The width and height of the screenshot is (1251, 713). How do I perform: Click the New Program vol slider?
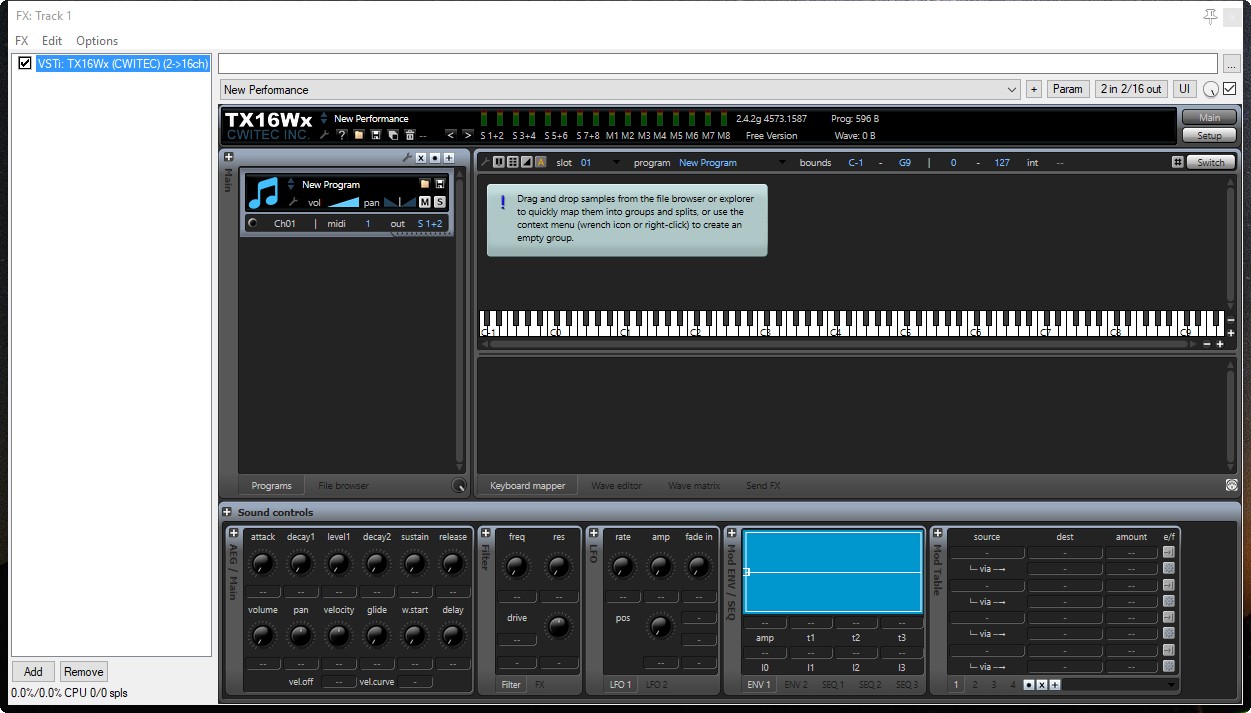tap(343, 202)
